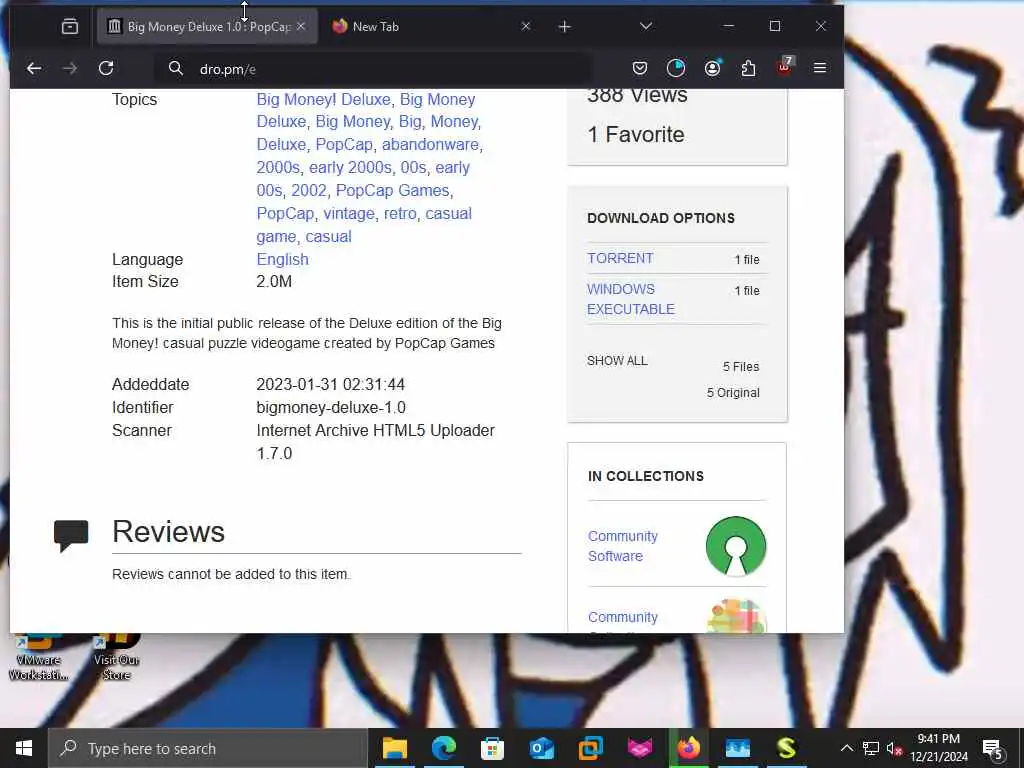This screenshot has width=1024, height=768.
Task: Reload the current page
Action: click(106, 68)
